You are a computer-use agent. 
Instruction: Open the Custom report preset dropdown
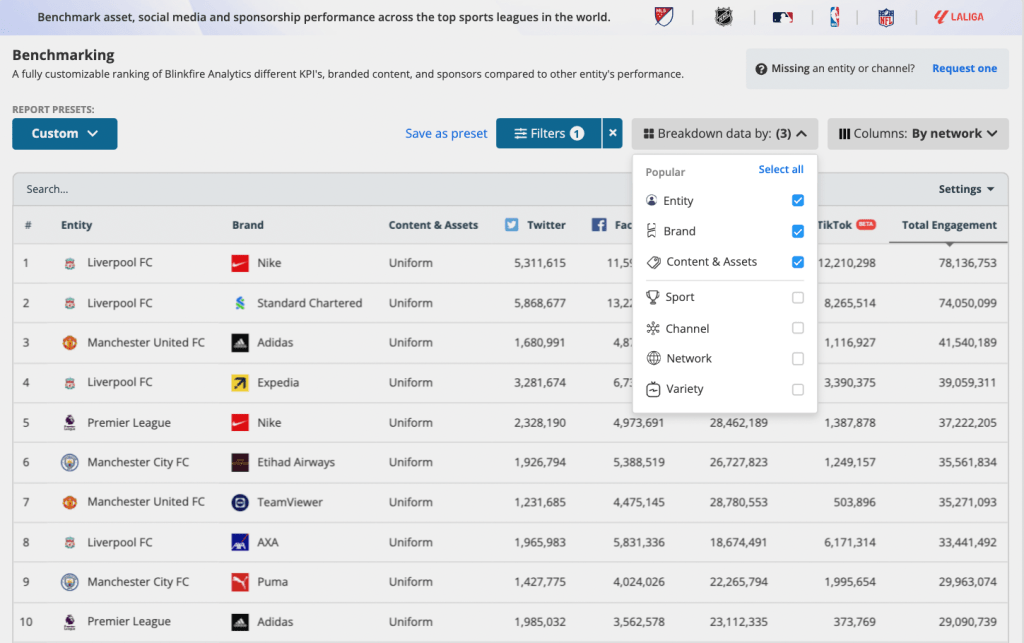tap(64, 133)
